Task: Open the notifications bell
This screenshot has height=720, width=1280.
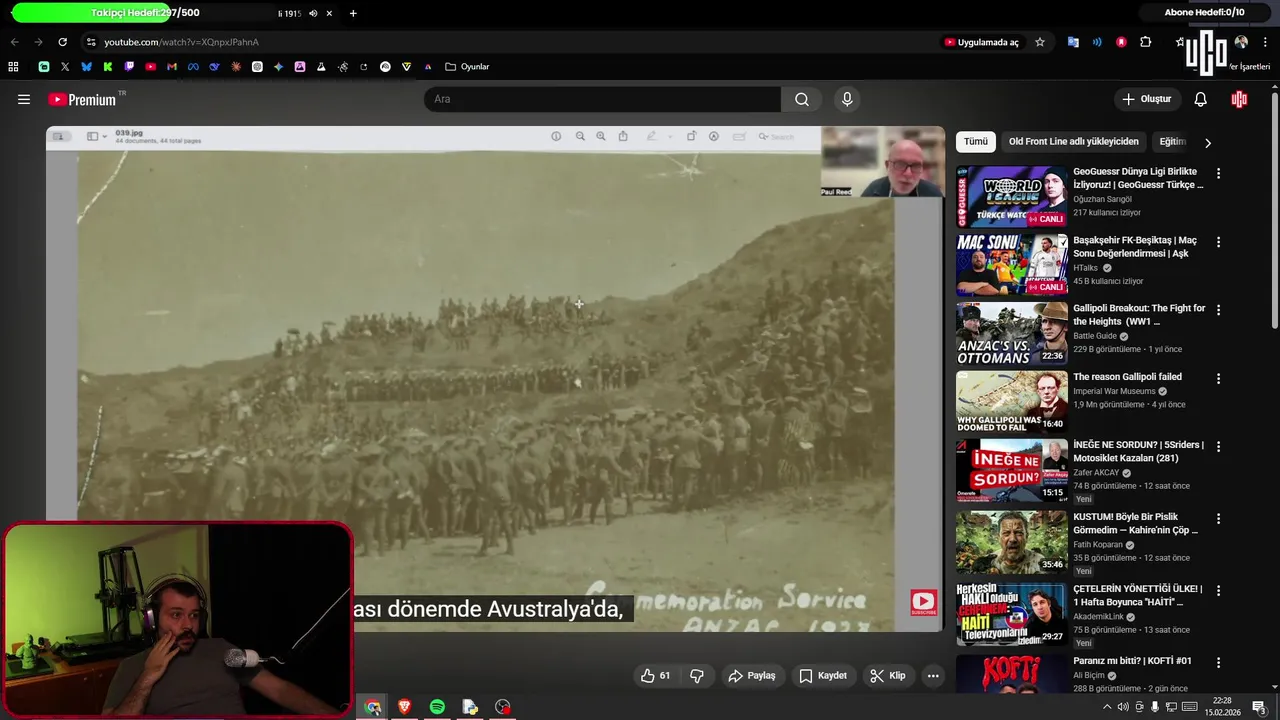Action: pyautogui.click(x=1201, y=99)
